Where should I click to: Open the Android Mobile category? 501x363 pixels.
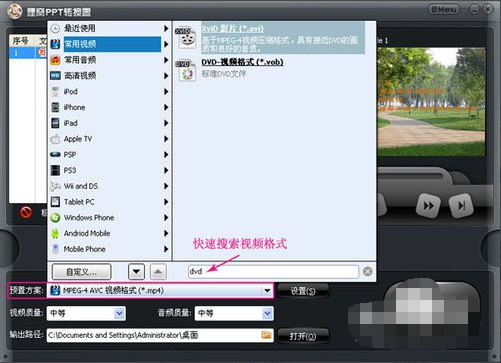[109, 233]
